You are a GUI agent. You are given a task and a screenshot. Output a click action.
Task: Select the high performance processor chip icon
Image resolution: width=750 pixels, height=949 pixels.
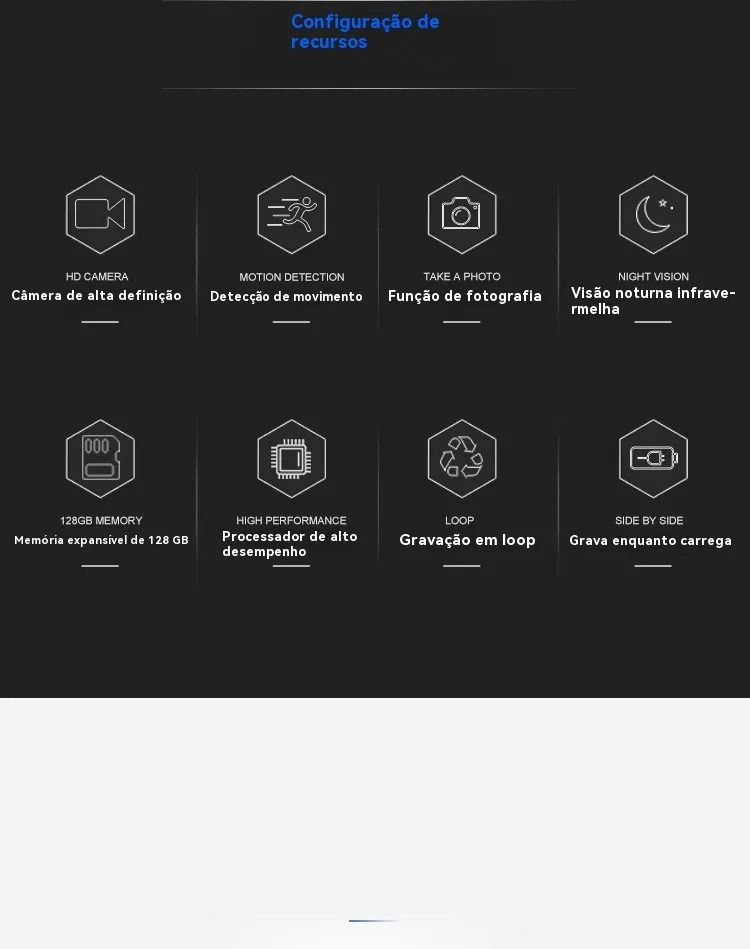click(x=291, y=458)
